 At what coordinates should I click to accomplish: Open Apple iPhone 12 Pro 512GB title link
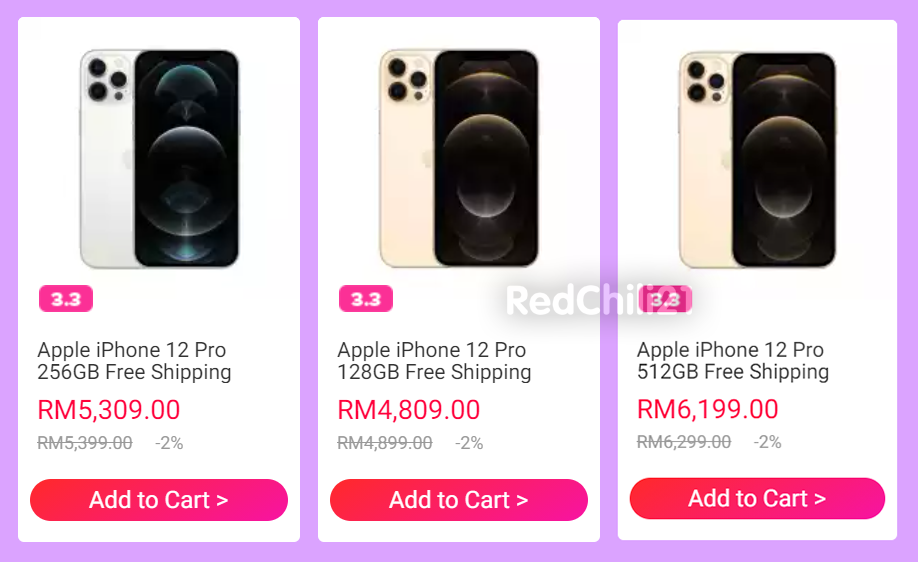[733, 360]
